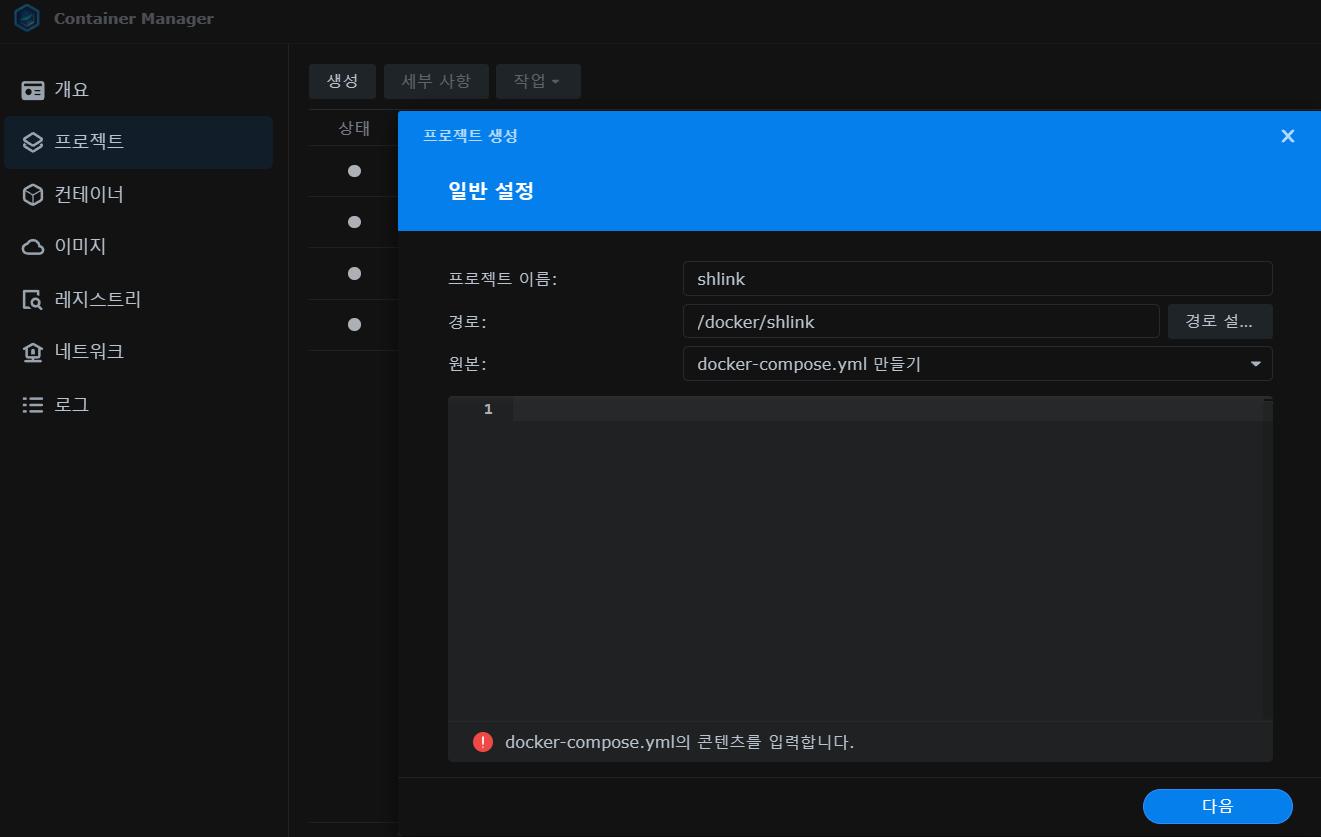Click the Container Manager logo icon
This screenshot has width=1321, height=837.
pos(27,19)
